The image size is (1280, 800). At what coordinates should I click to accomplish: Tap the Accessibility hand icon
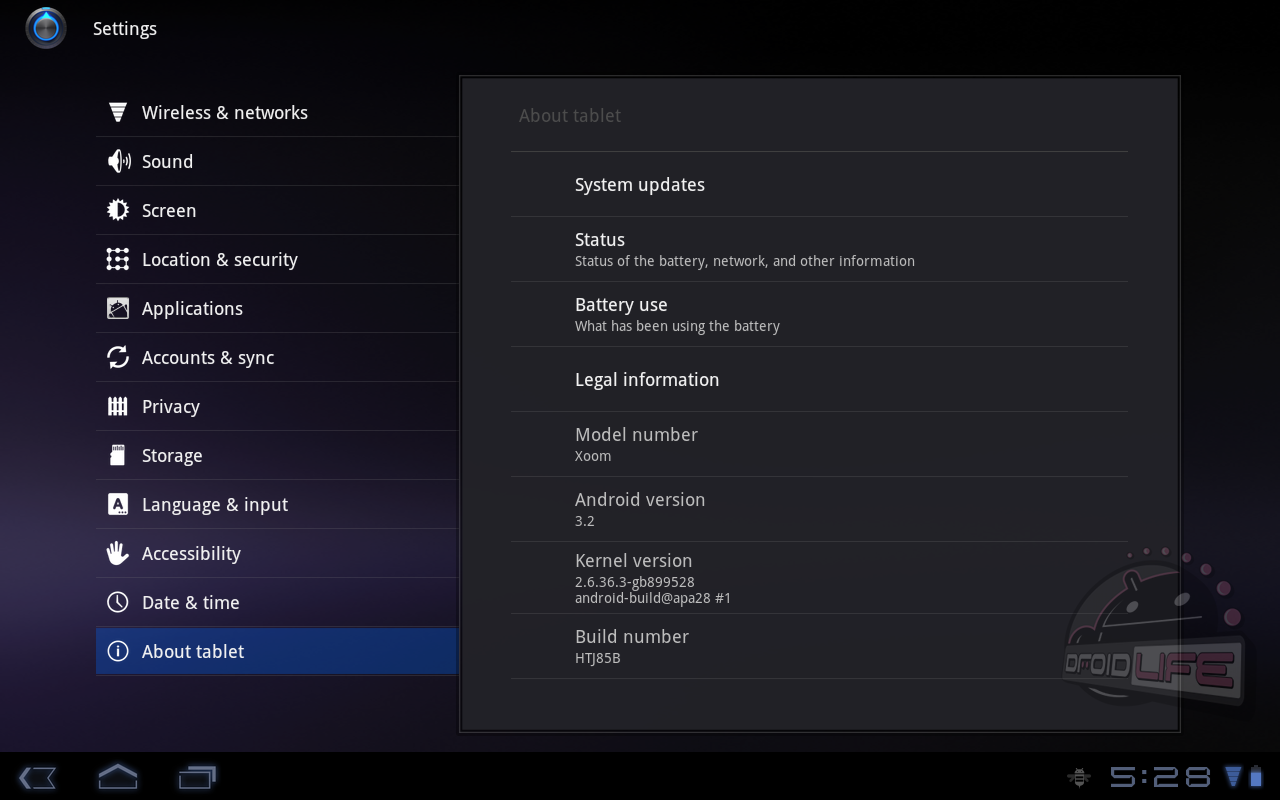click(118, 553)
